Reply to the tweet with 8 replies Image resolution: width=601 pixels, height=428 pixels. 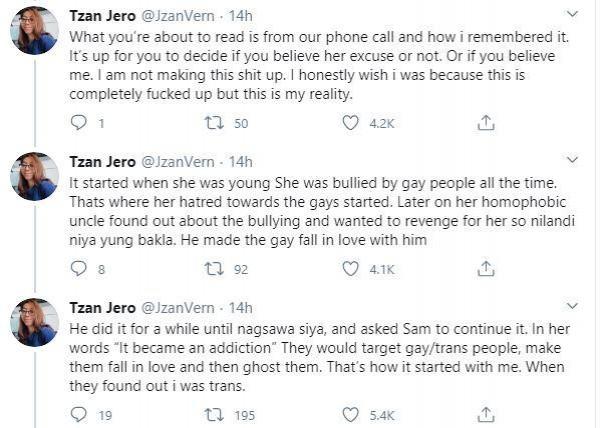81,268
